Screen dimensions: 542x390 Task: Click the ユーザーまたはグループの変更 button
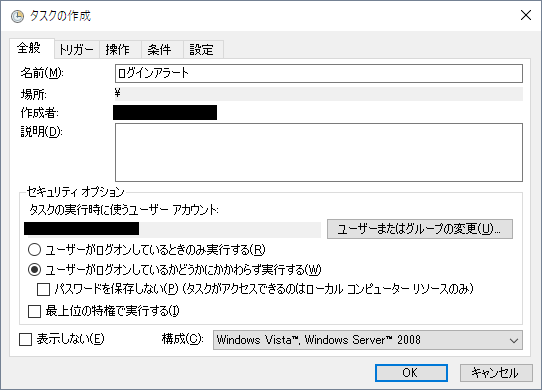pos(420,229)
